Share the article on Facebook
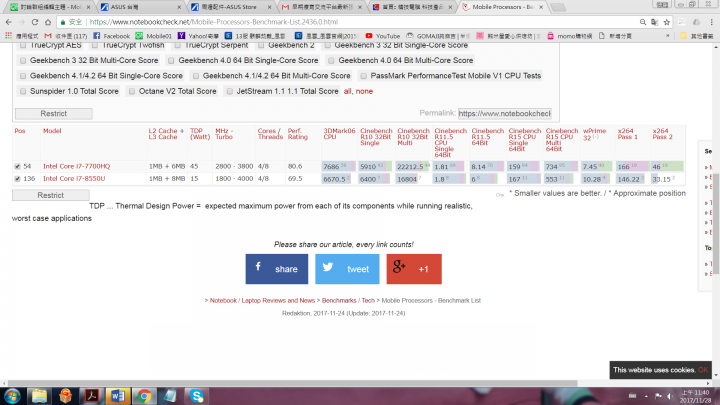 [276, 269]
